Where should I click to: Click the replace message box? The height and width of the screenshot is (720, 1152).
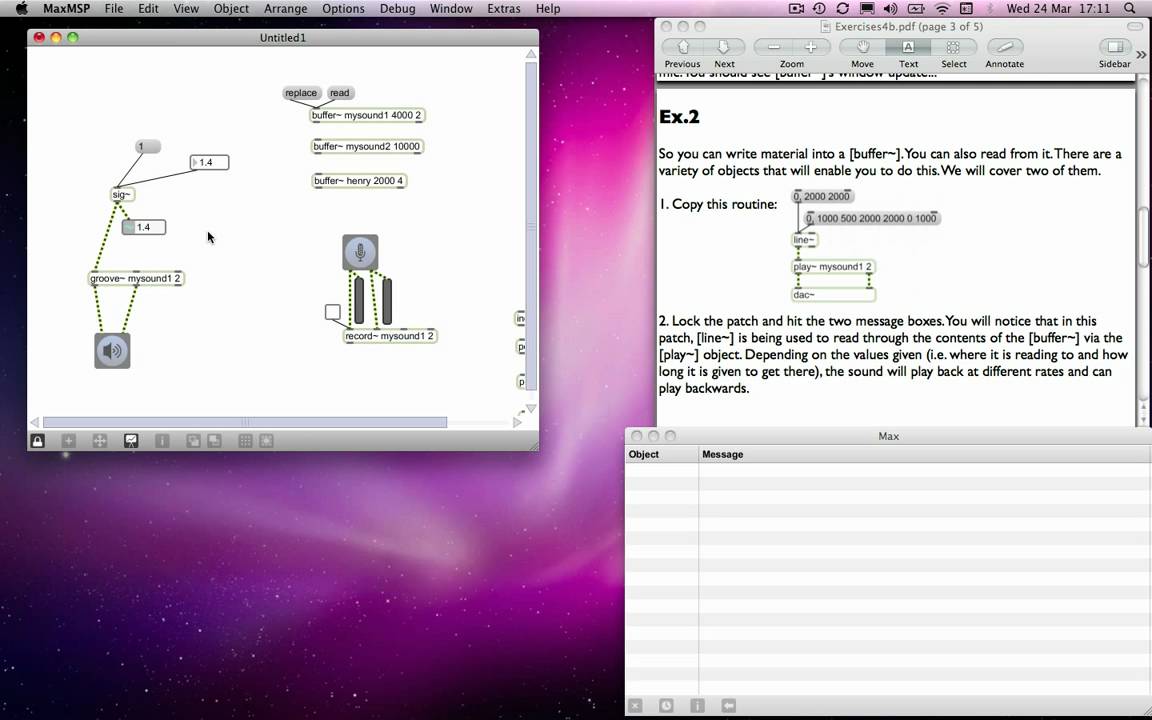[301, 93]
